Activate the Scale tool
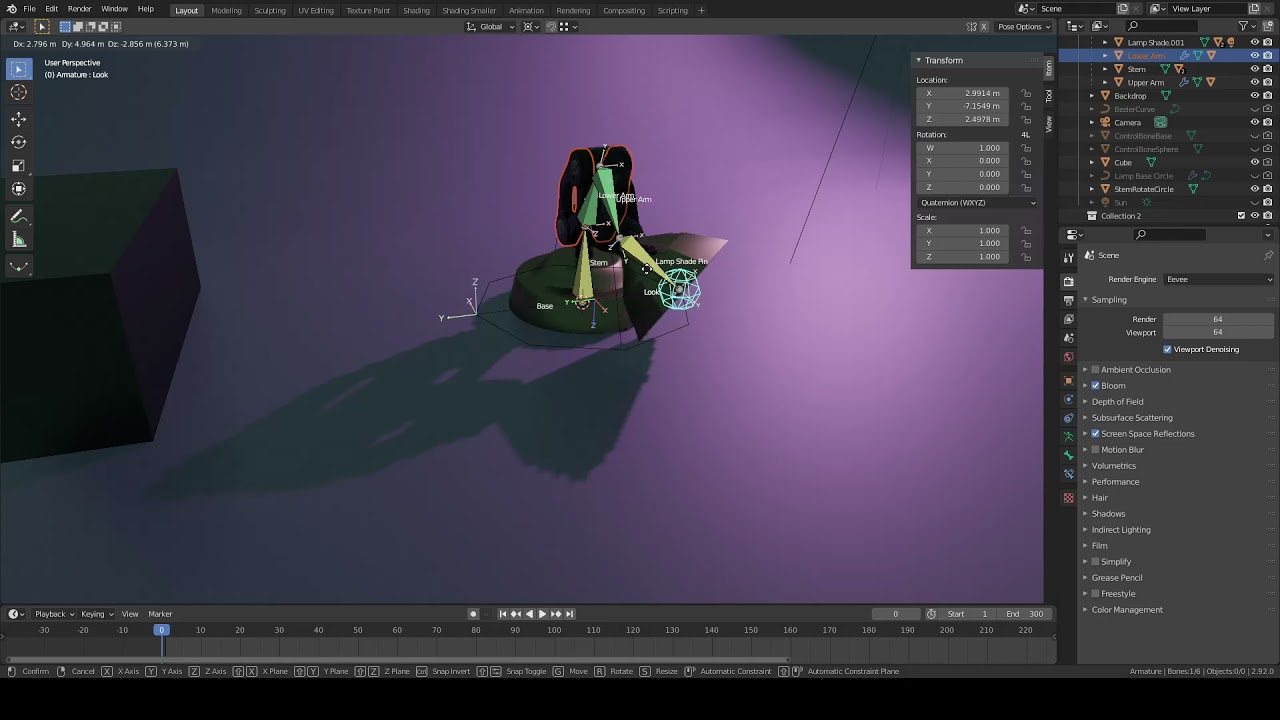Image resolution: width=1280 pixels, height=720 pixels. click(18, 166)
